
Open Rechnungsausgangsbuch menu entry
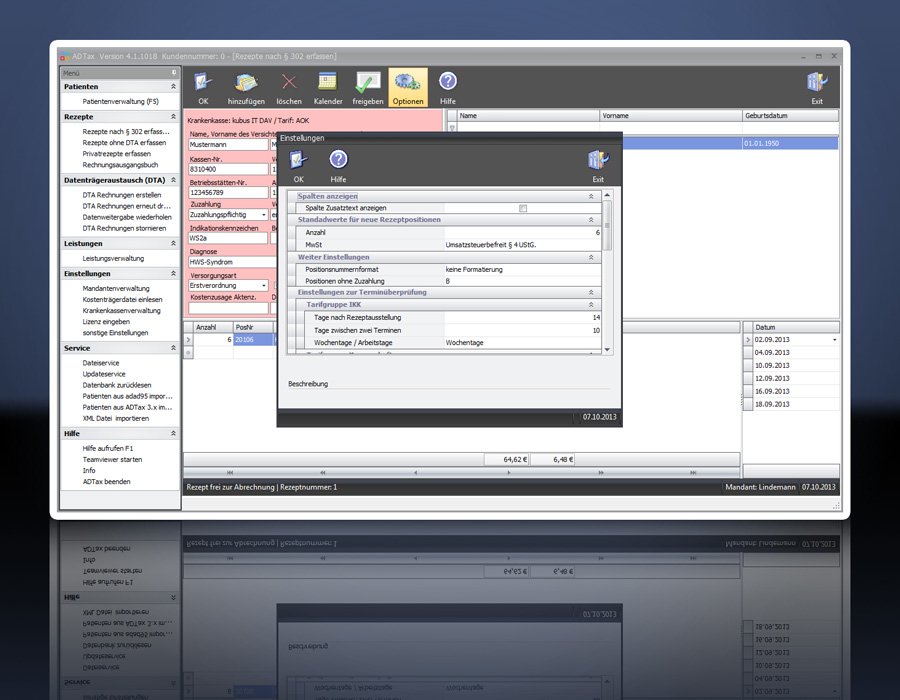[x=120, y=165]
